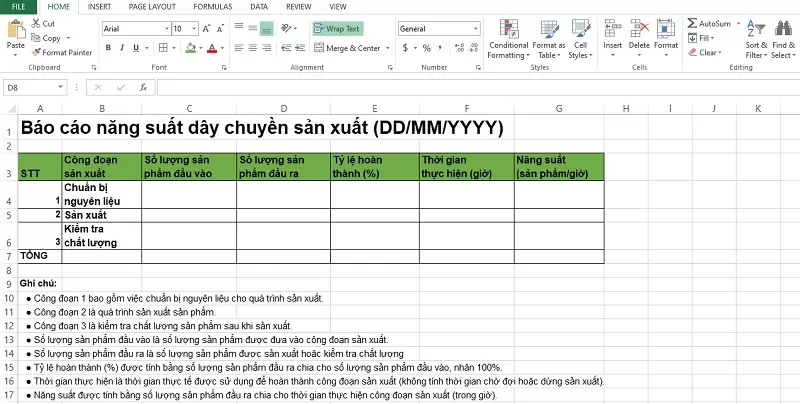Select Bottom Align icon
Viewport: 800px width, 404px height.
pos(266,29)
